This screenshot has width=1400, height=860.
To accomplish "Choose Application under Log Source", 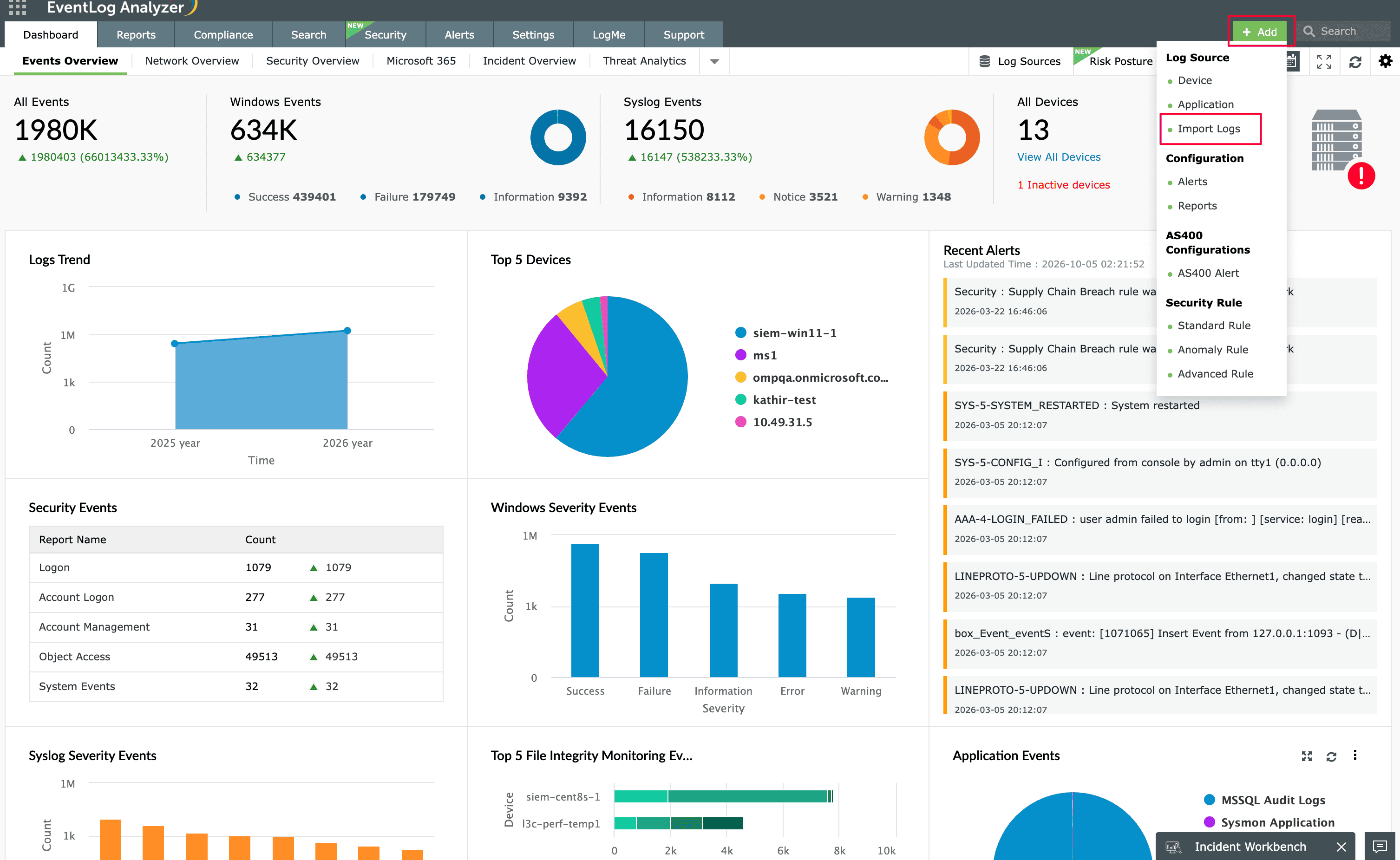I will 1205,104.
